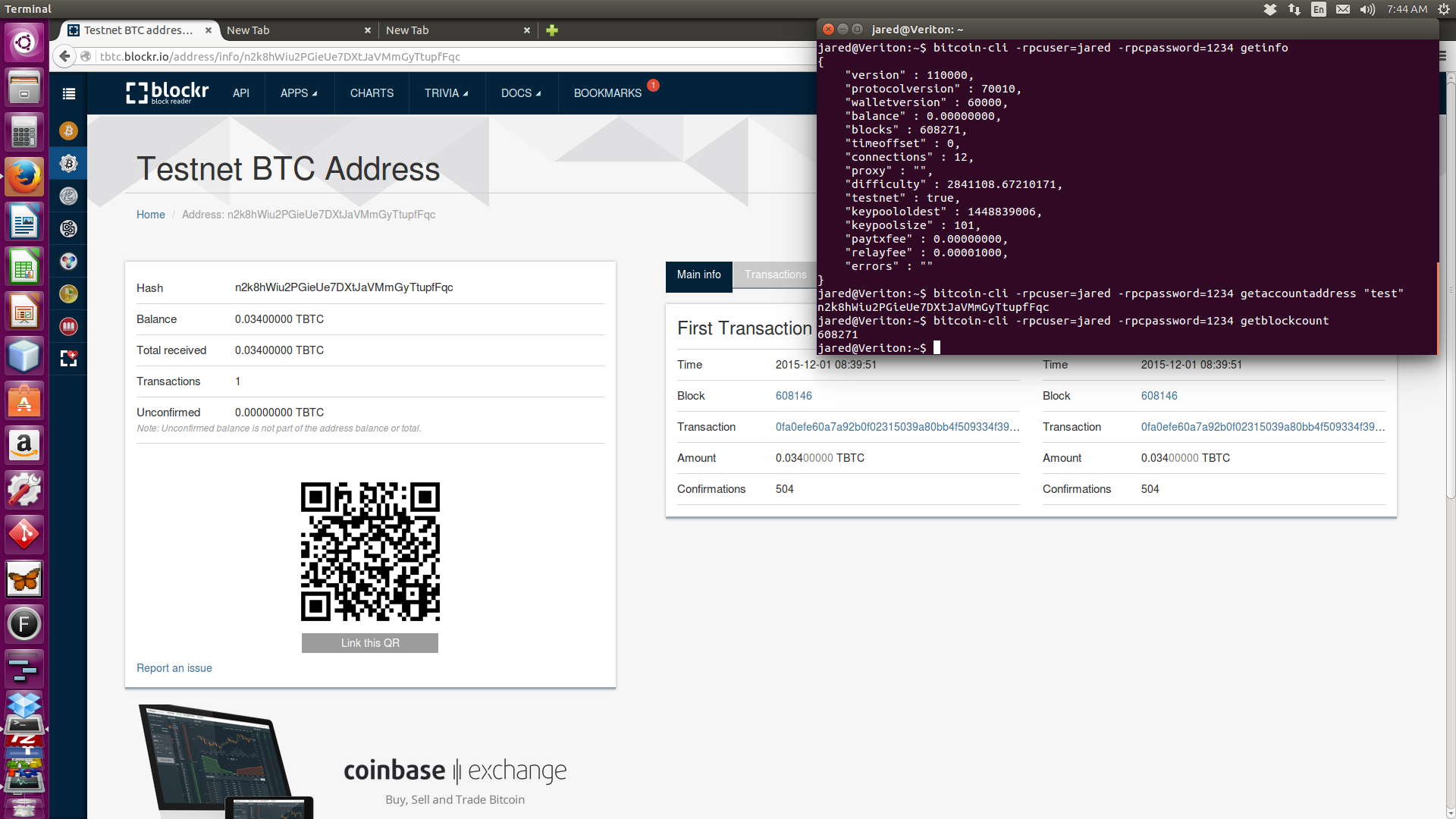The width and height of the screenshot is (1456, 819).
Task: Click the blockr logo
Action: point(168,93)
